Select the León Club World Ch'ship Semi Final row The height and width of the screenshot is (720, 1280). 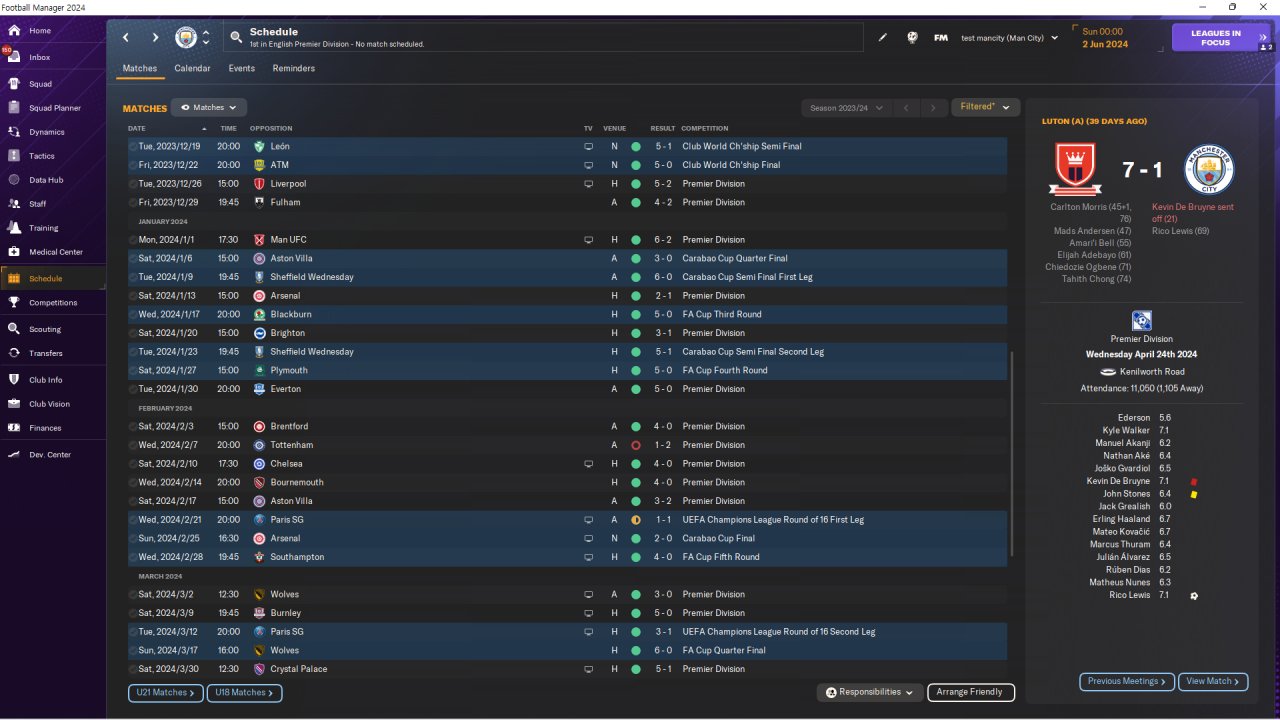pyautogui.click(x=567, y=146)
